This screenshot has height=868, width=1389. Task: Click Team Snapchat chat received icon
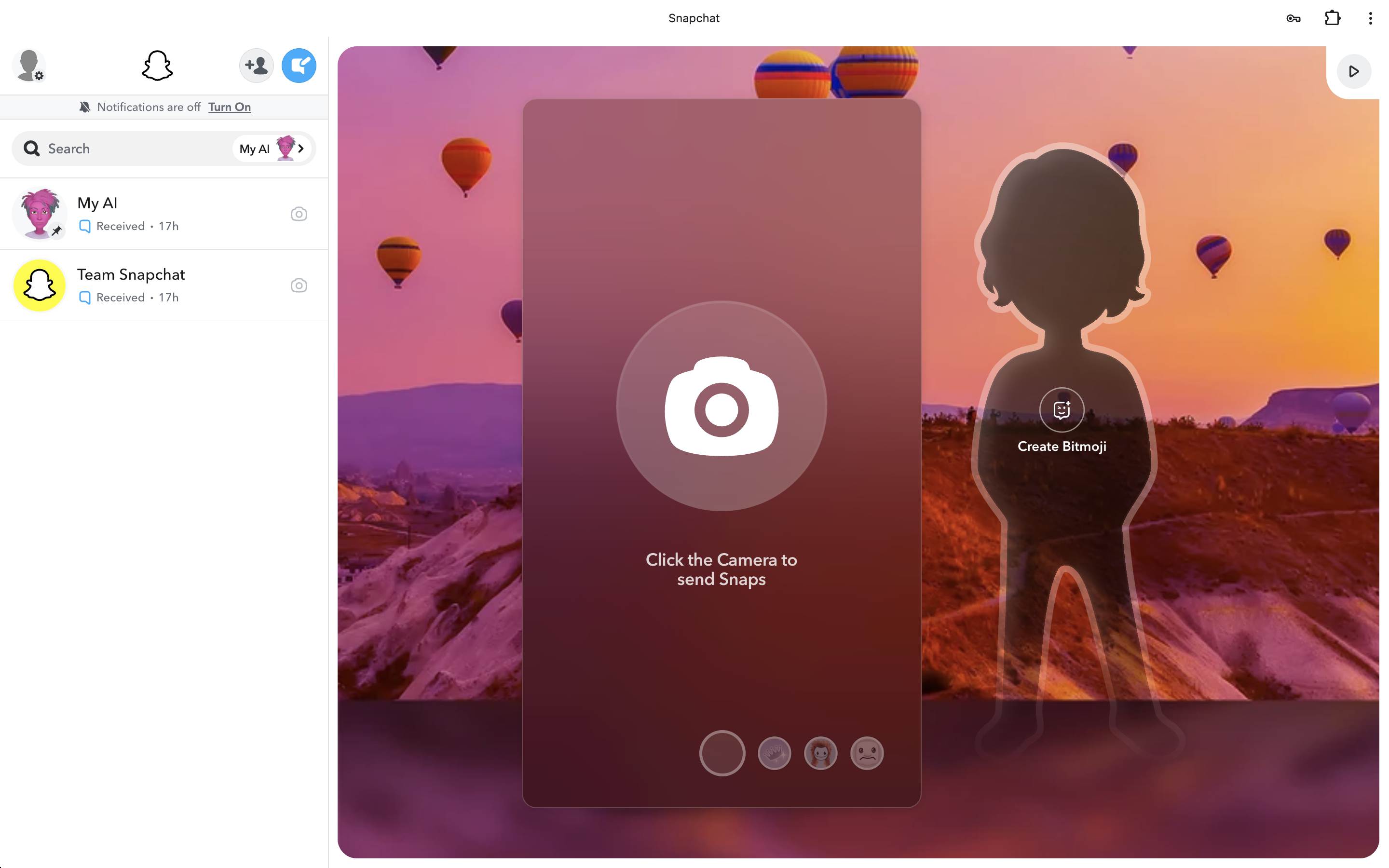click(x=84, y=298)
